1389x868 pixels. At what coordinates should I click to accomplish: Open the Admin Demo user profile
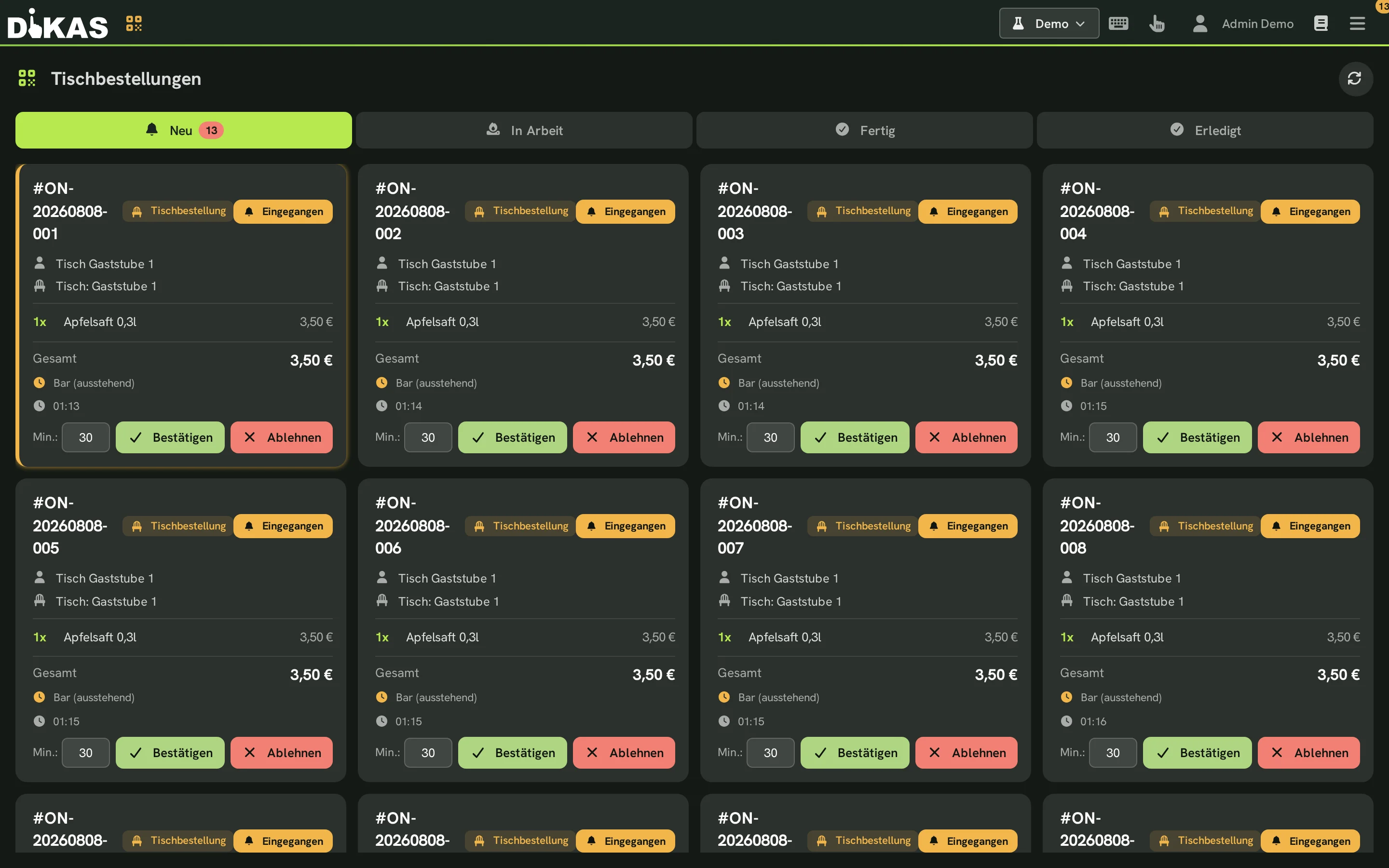click(1199, 24)
